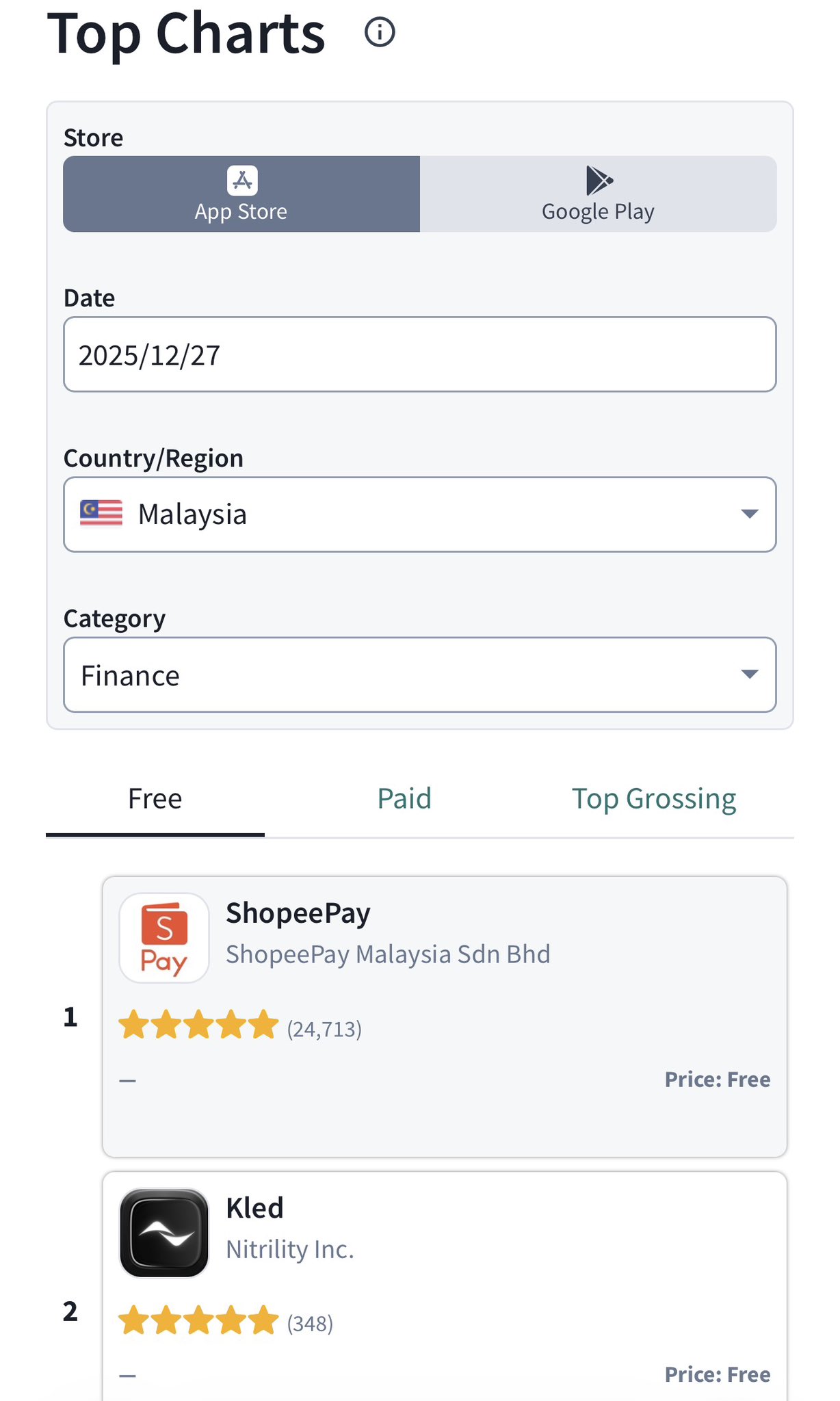The height and width of the screenshot is (1401, 840).
Task: Open the Finance category selector
Action: click(410, 675)
